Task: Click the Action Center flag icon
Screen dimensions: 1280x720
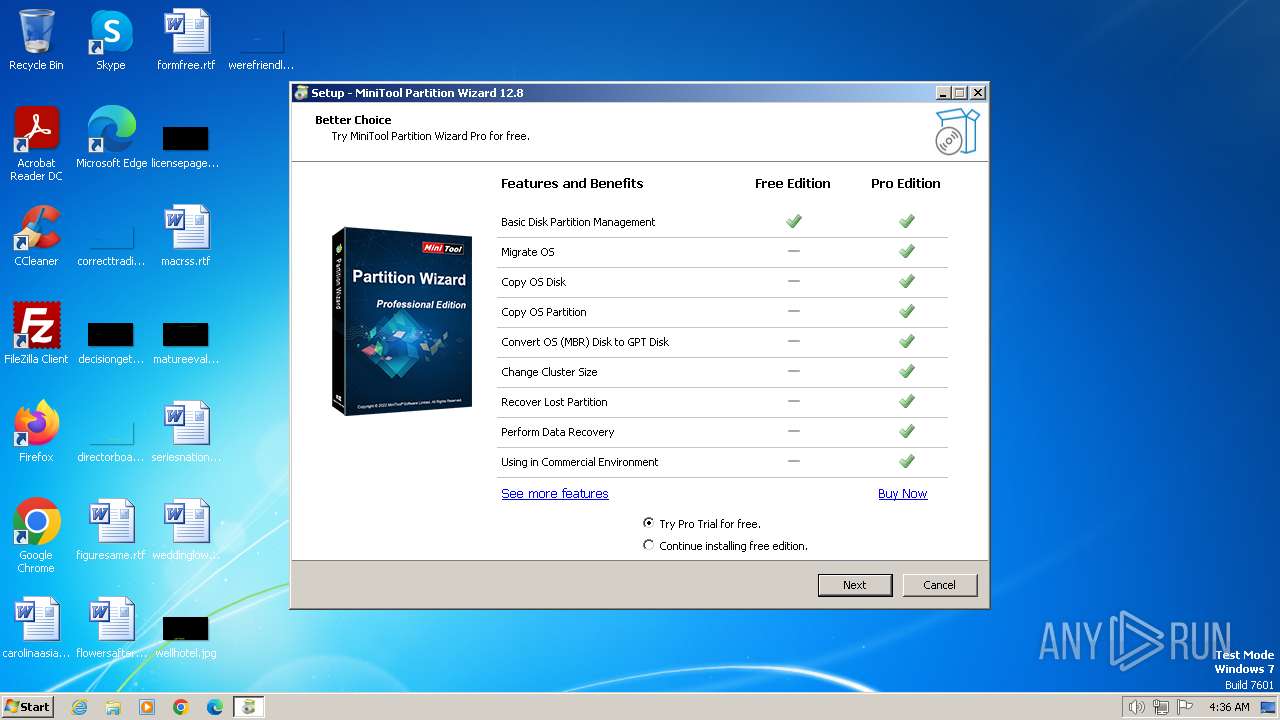Action: coord(1186,707)
